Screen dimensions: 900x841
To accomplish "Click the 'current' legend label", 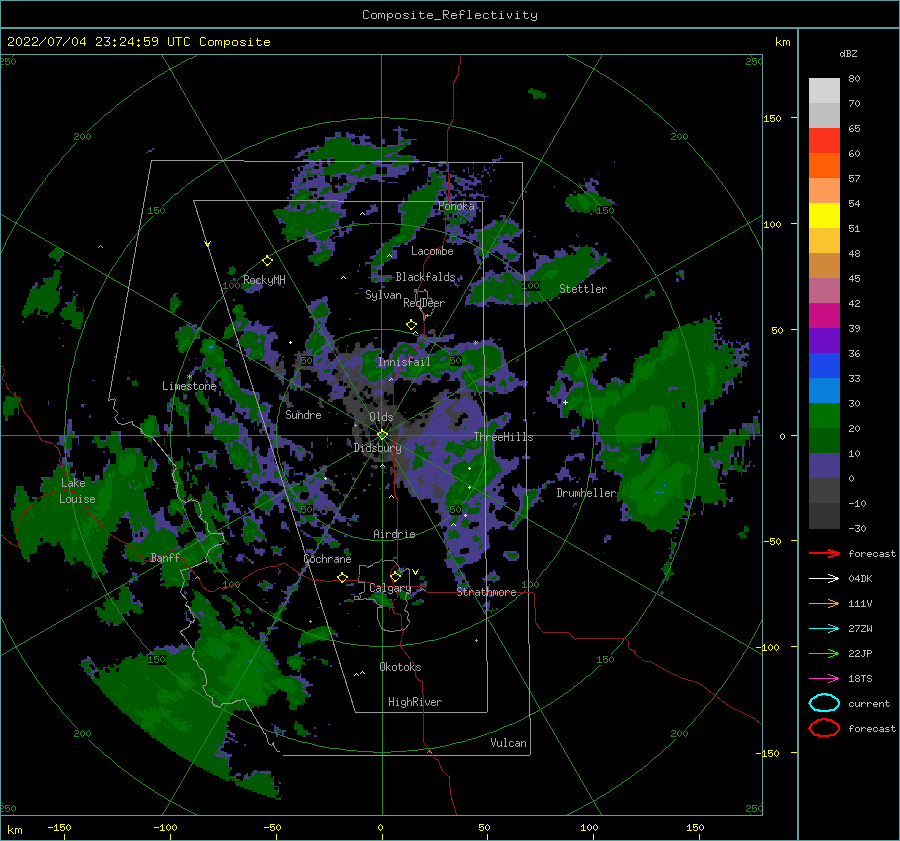I will [x=869, y=703].
